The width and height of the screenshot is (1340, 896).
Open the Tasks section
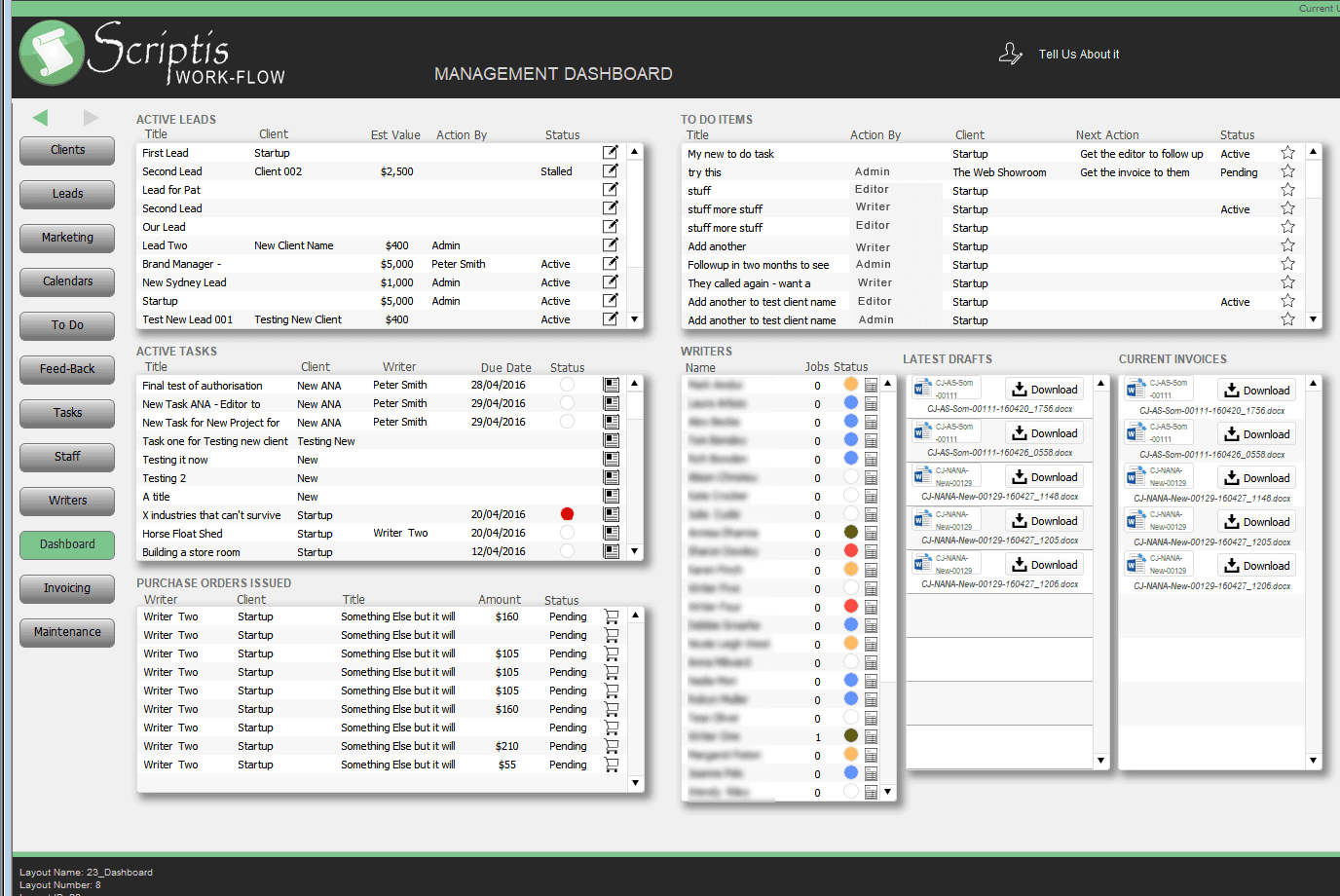[67, 413]
